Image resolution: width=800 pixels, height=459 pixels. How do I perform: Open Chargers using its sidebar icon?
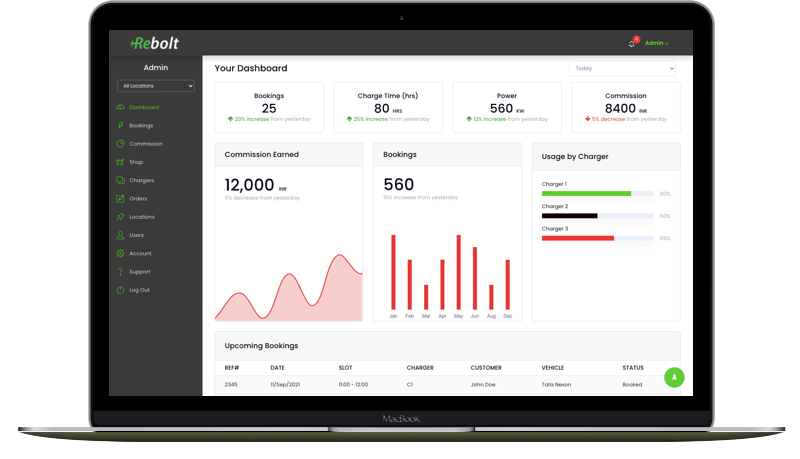click(120, 180)
